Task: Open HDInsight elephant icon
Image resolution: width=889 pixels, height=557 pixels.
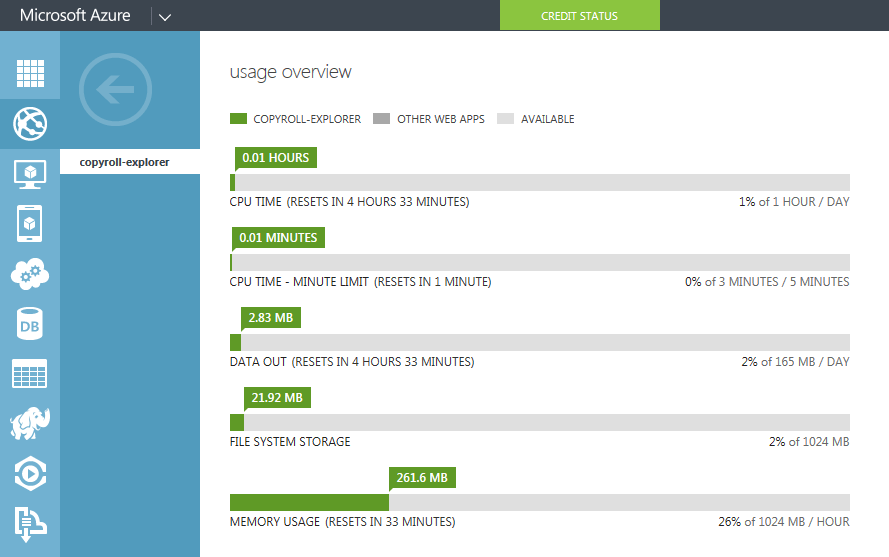Action: (x=30, y=423)
